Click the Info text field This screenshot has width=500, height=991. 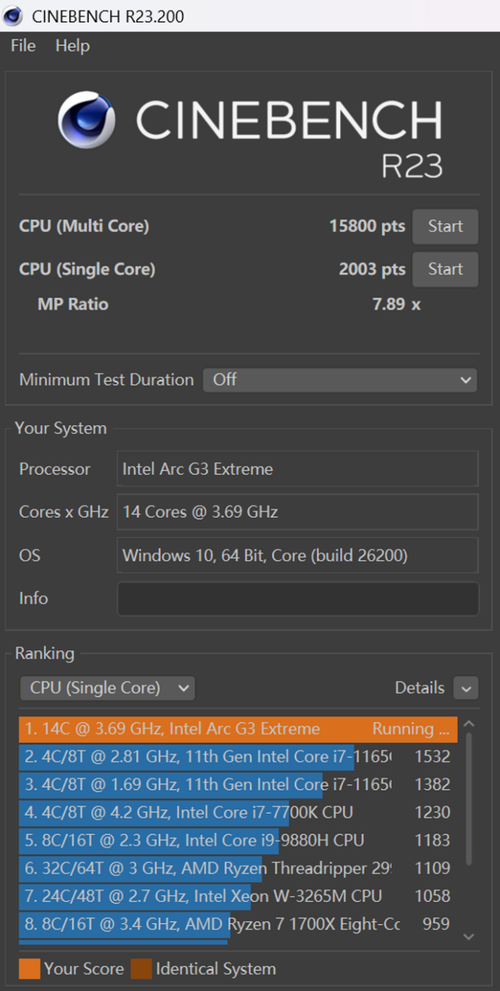[x=298, y=599]
